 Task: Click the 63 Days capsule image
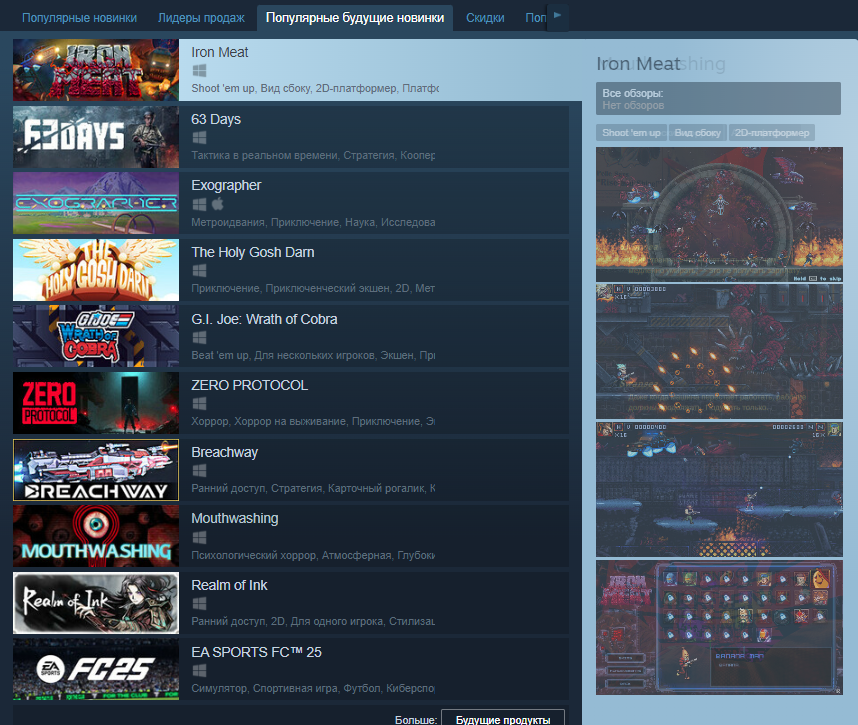coord(96,137)
